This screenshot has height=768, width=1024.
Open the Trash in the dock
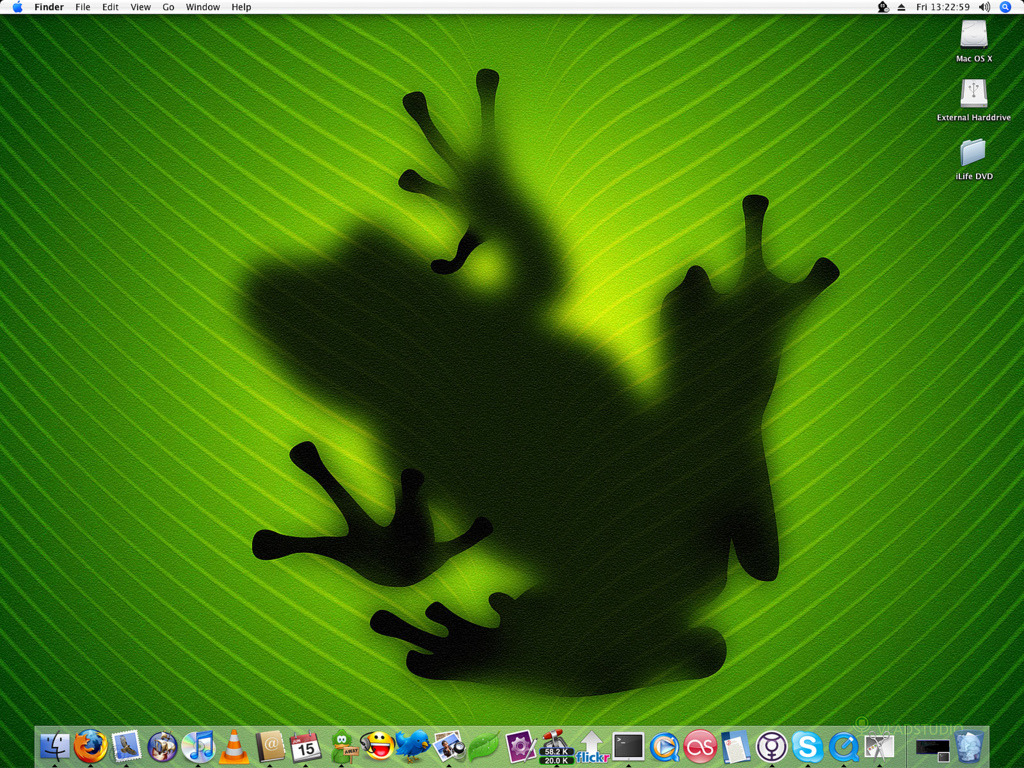[968, 746]
